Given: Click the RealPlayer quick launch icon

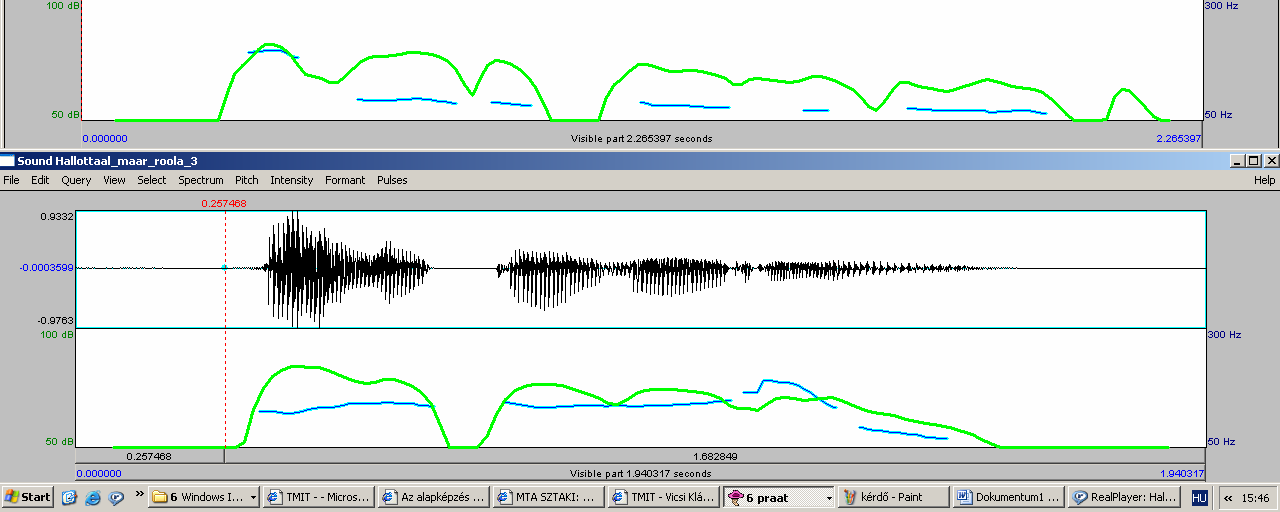Looking at the screenshot, I should click(x=116, y=497).
